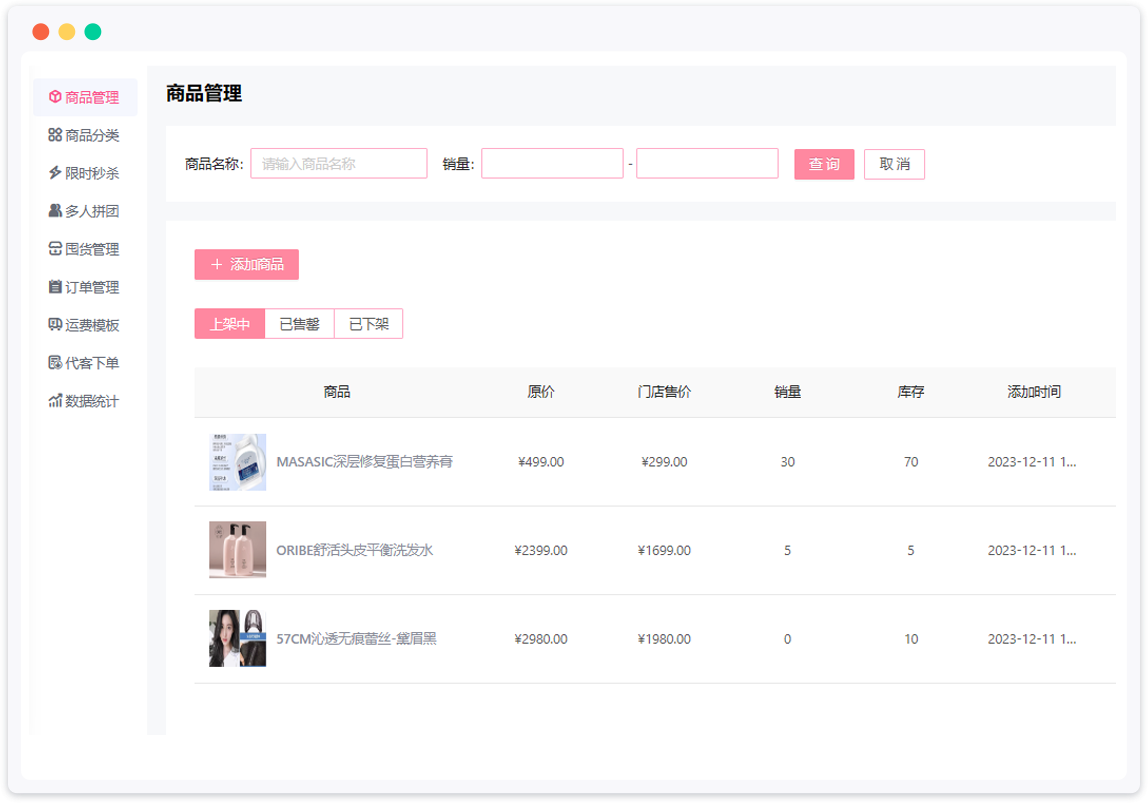Image resolution: width=1148 pixels, height=804 pixels.
Task: Click the minimum 销量 input box
Action: pos(552,164)
